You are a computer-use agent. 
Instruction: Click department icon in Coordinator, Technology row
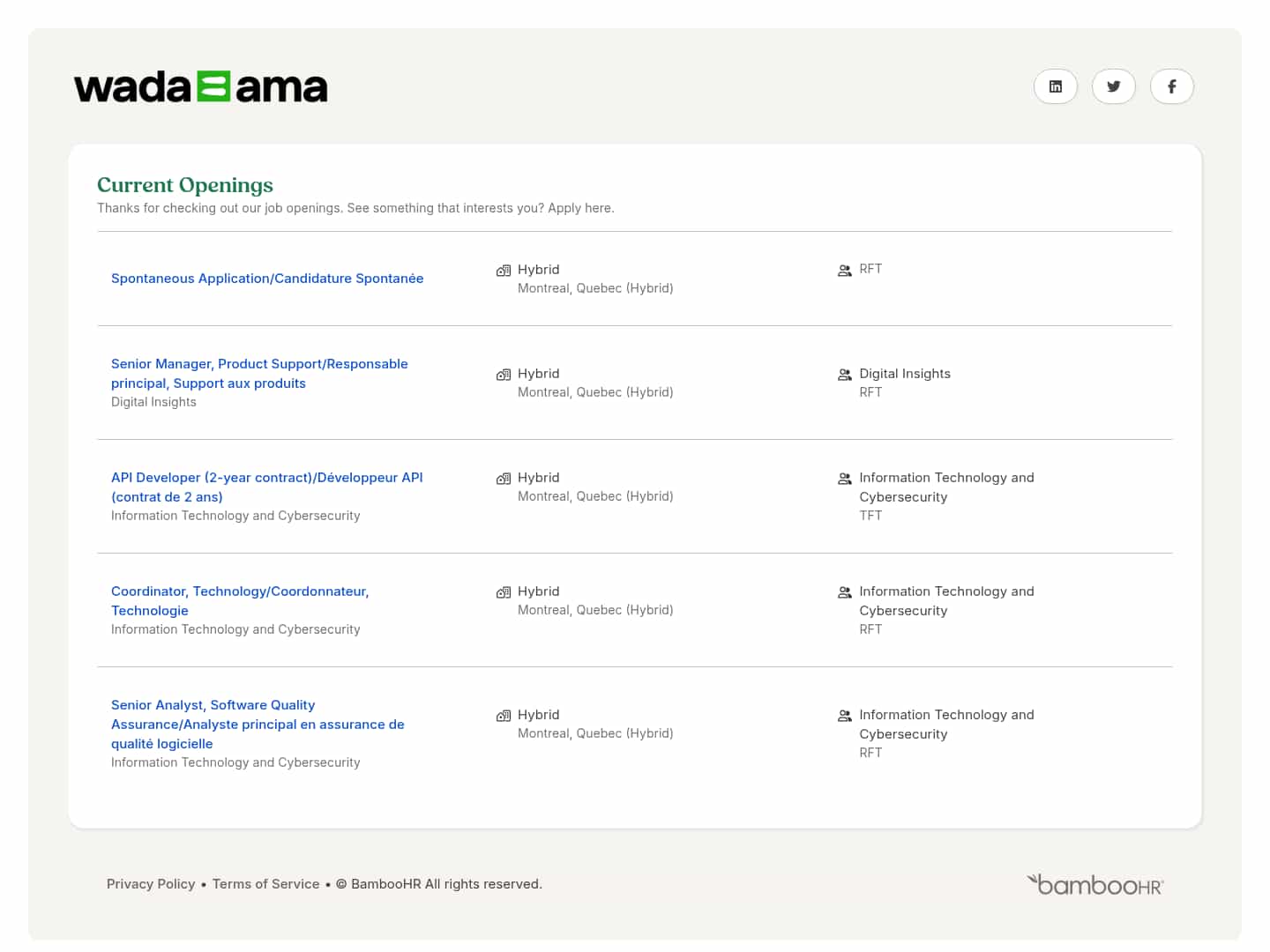coord(845,592)
